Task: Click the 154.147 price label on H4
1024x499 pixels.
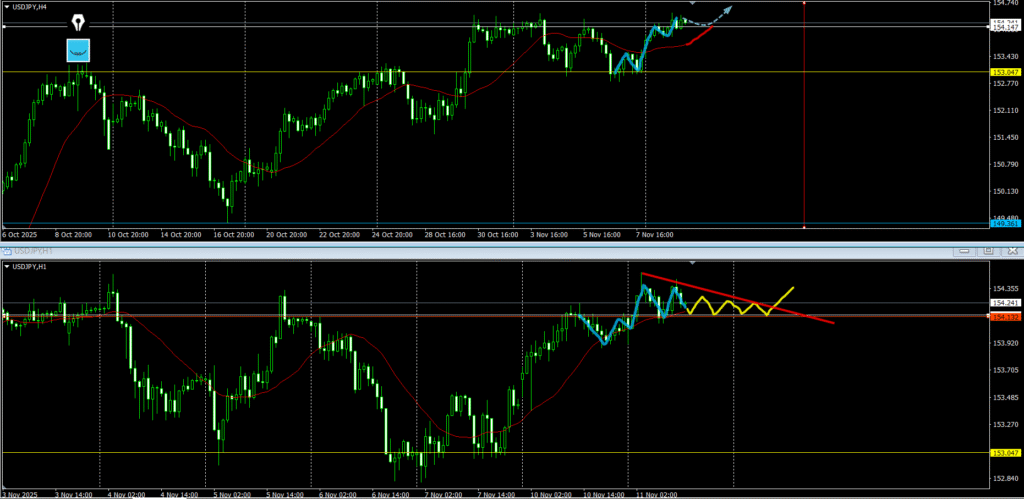Action: (x=1004, y=27)
